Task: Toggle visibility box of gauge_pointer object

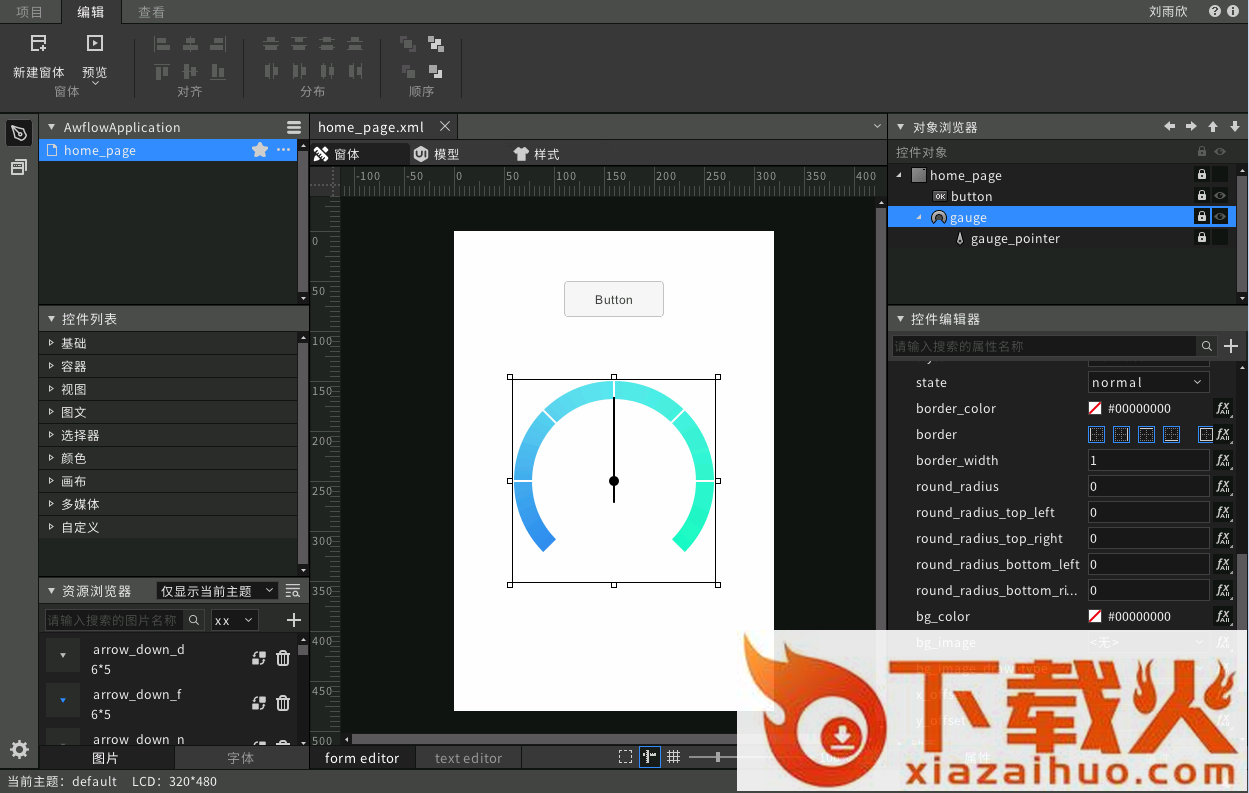Action: [x=1220, y=238]
